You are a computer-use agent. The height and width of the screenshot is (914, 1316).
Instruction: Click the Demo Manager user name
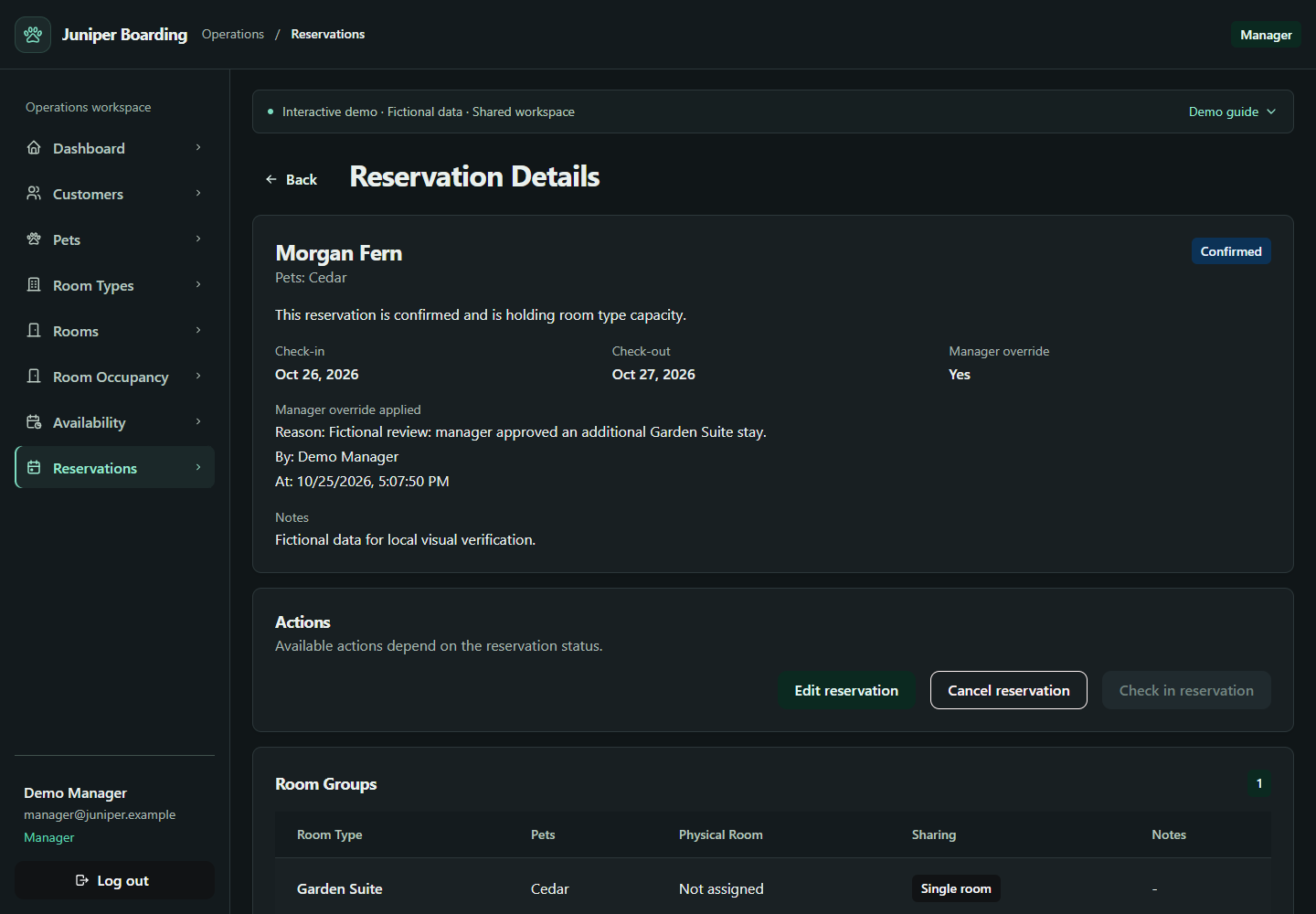[75, 792]
